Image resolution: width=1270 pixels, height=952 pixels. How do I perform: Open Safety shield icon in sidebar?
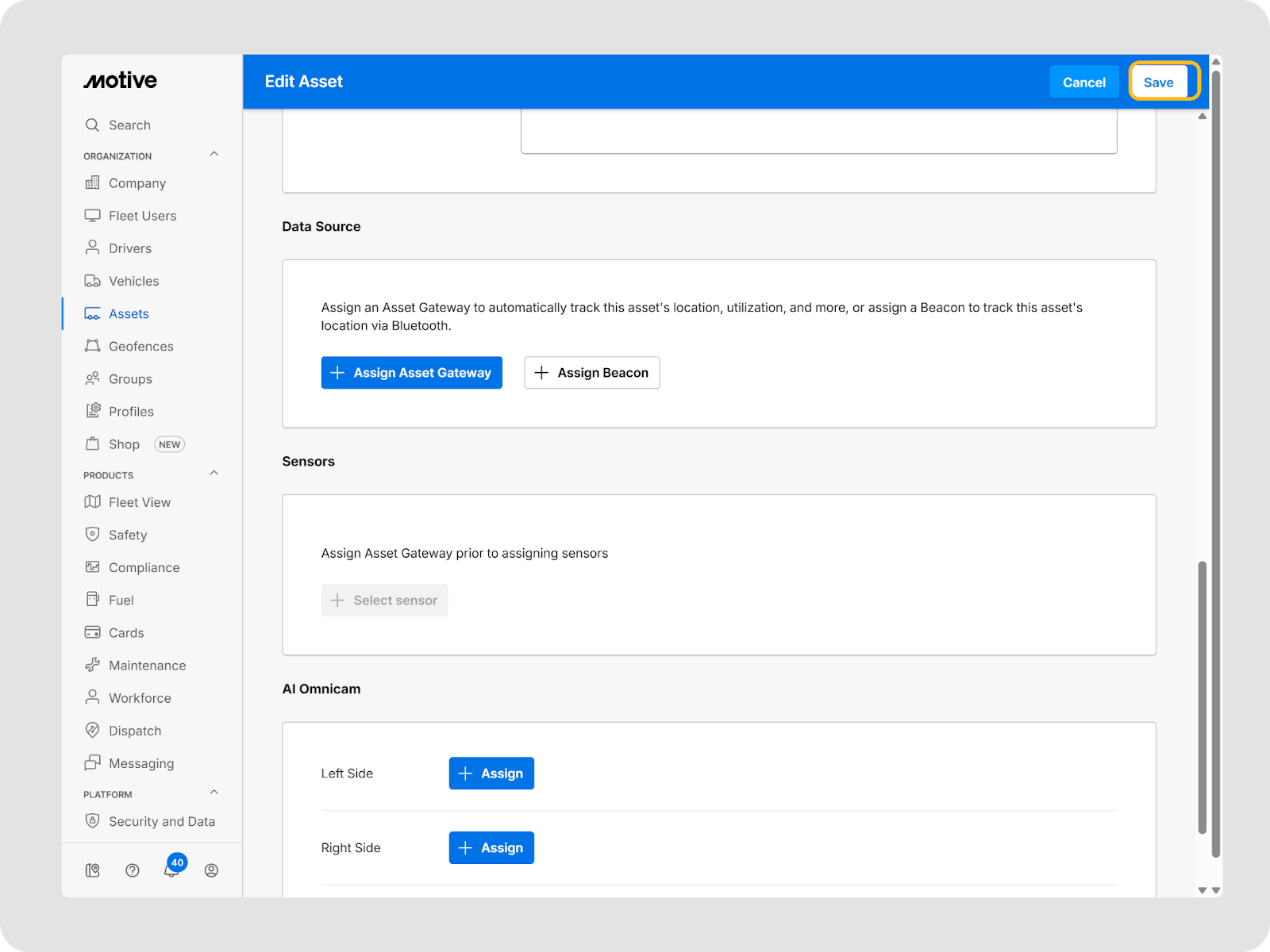93,535
